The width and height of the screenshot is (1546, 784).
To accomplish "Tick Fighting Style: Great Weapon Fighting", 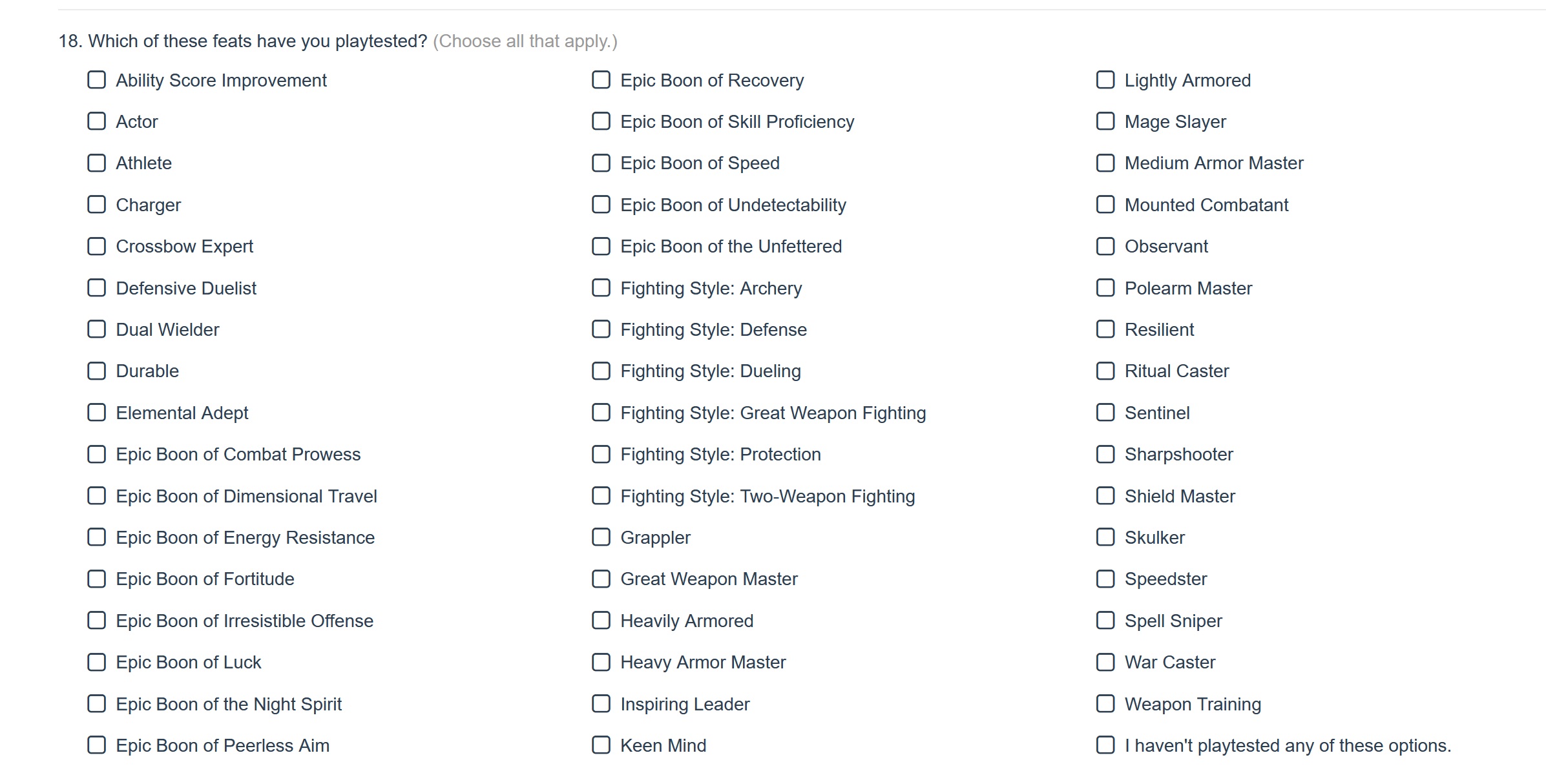I will (601, 413).
